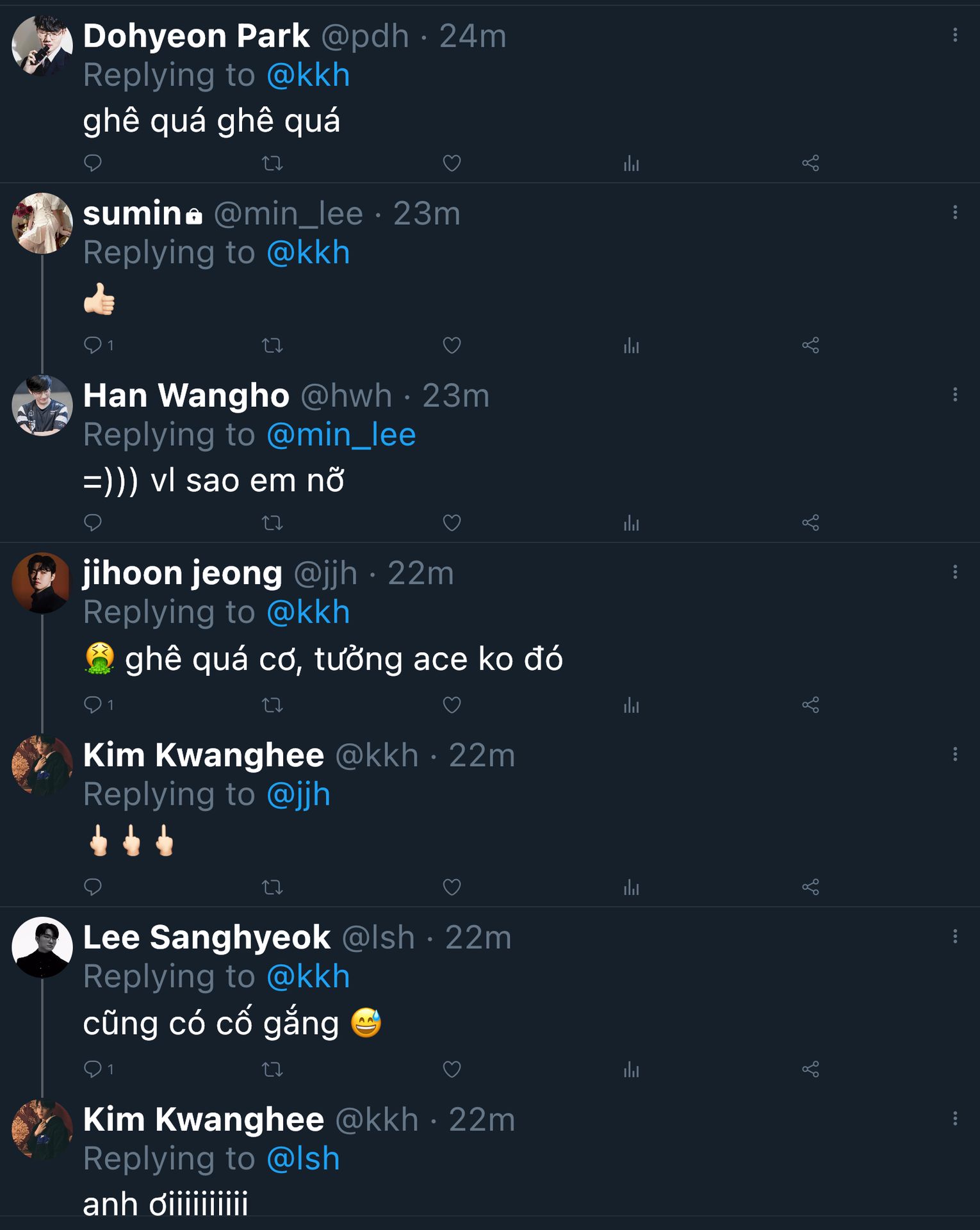The image size is (980, 1230).
Task: Open Han Wangho's profile name
Action: tap(186, 395)
